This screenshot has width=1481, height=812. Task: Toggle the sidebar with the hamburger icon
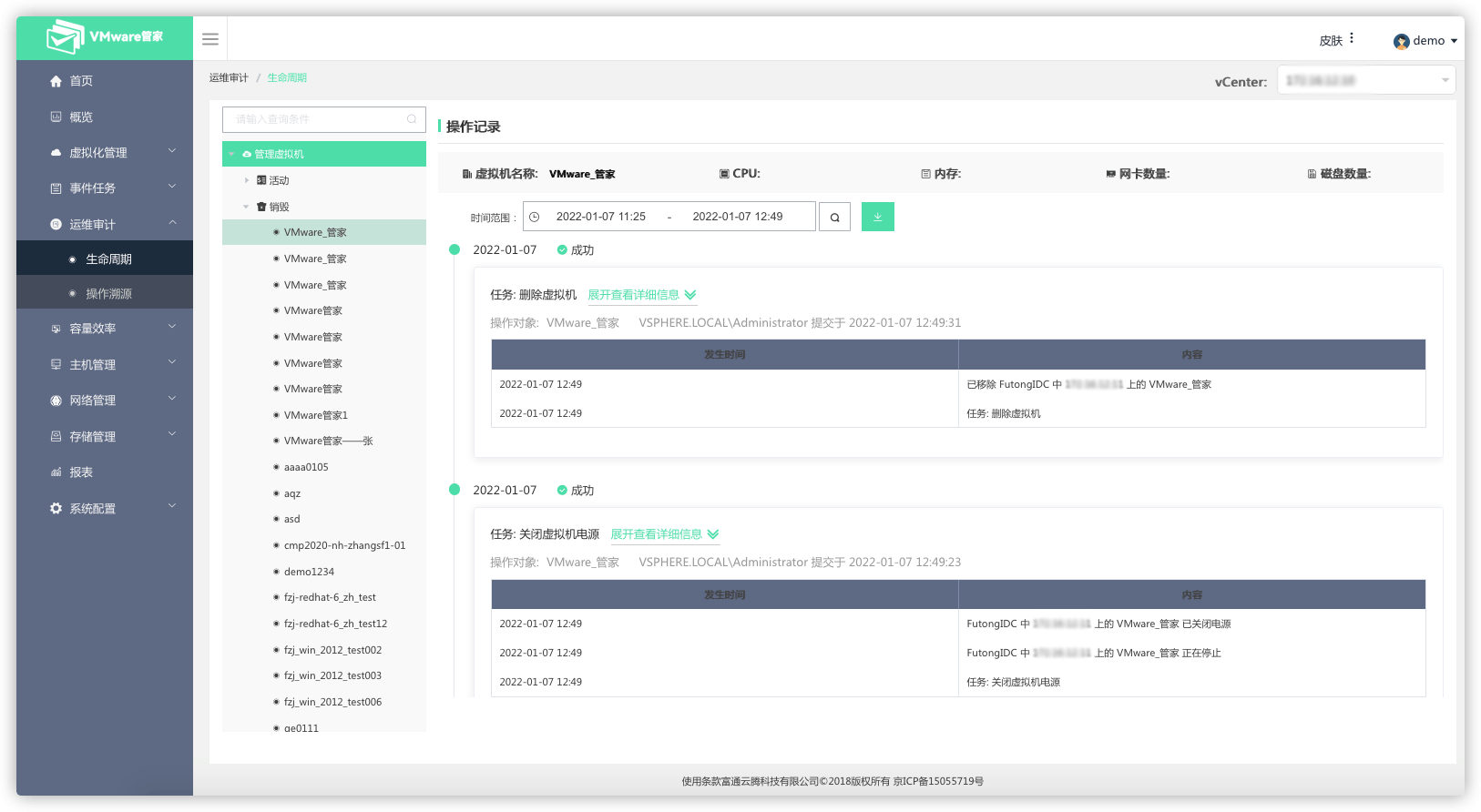[210, 39]
